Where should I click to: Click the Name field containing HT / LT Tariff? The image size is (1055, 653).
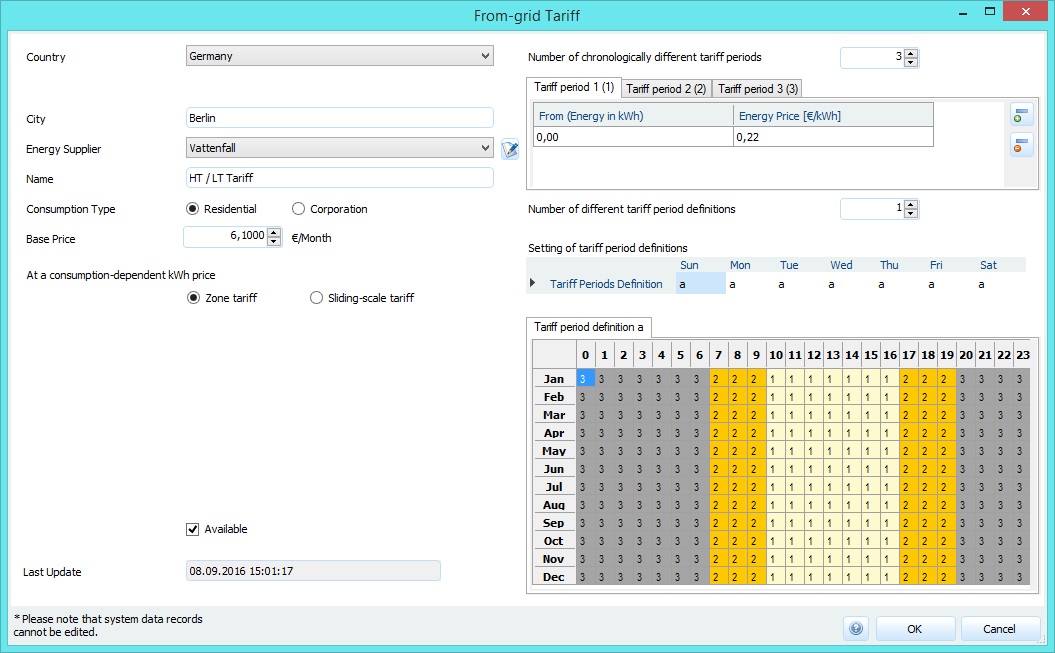click(x=339, y=178)
